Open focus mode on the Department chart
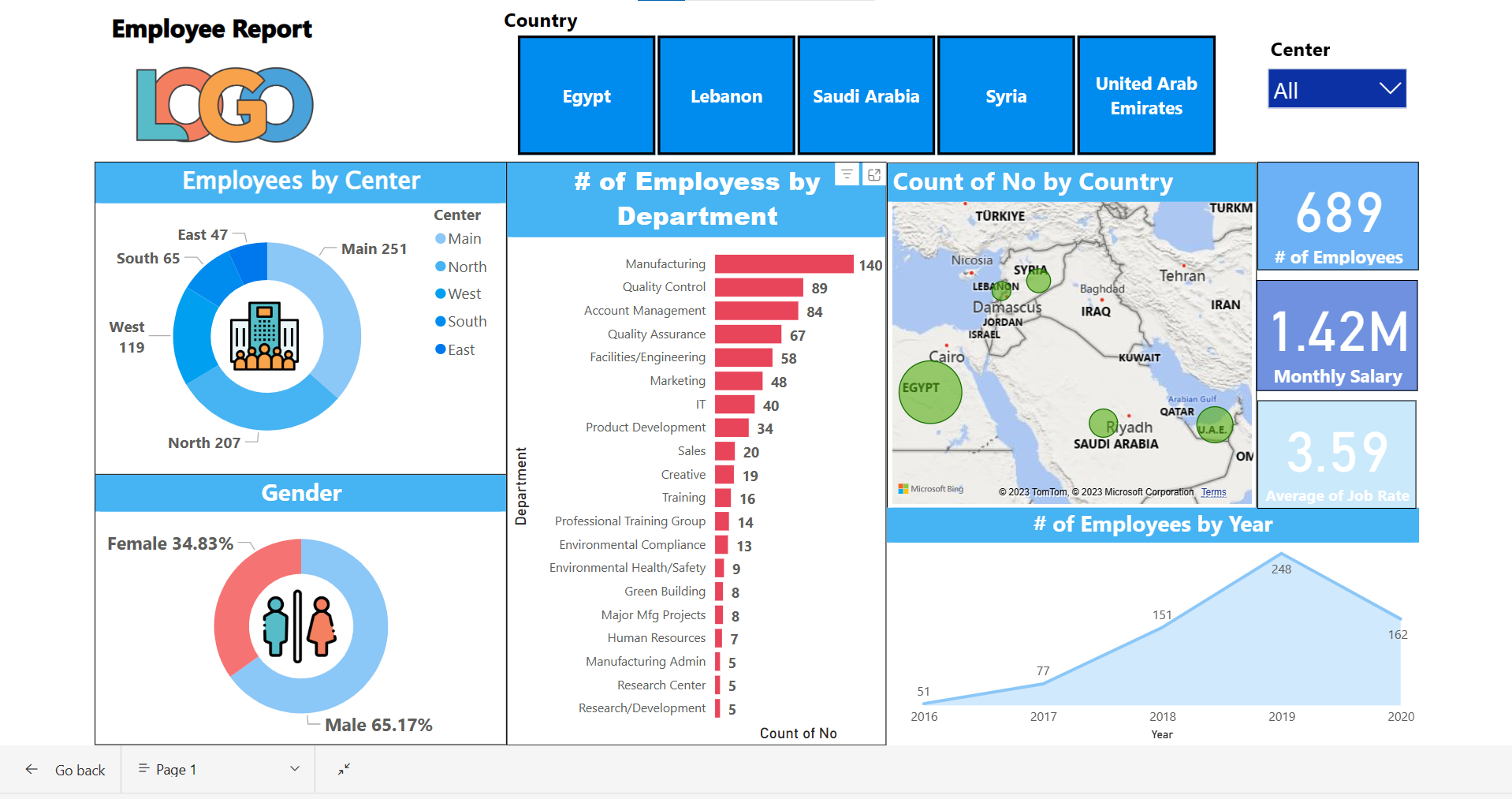 tap(873, 175)
